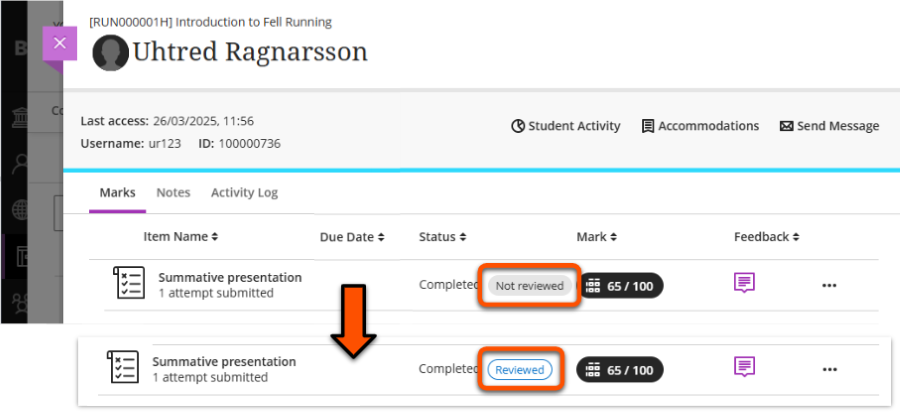Viewport: 900px width, 413px height.
Task: Sort by Due Date column
Action: (x=352, y=237)
